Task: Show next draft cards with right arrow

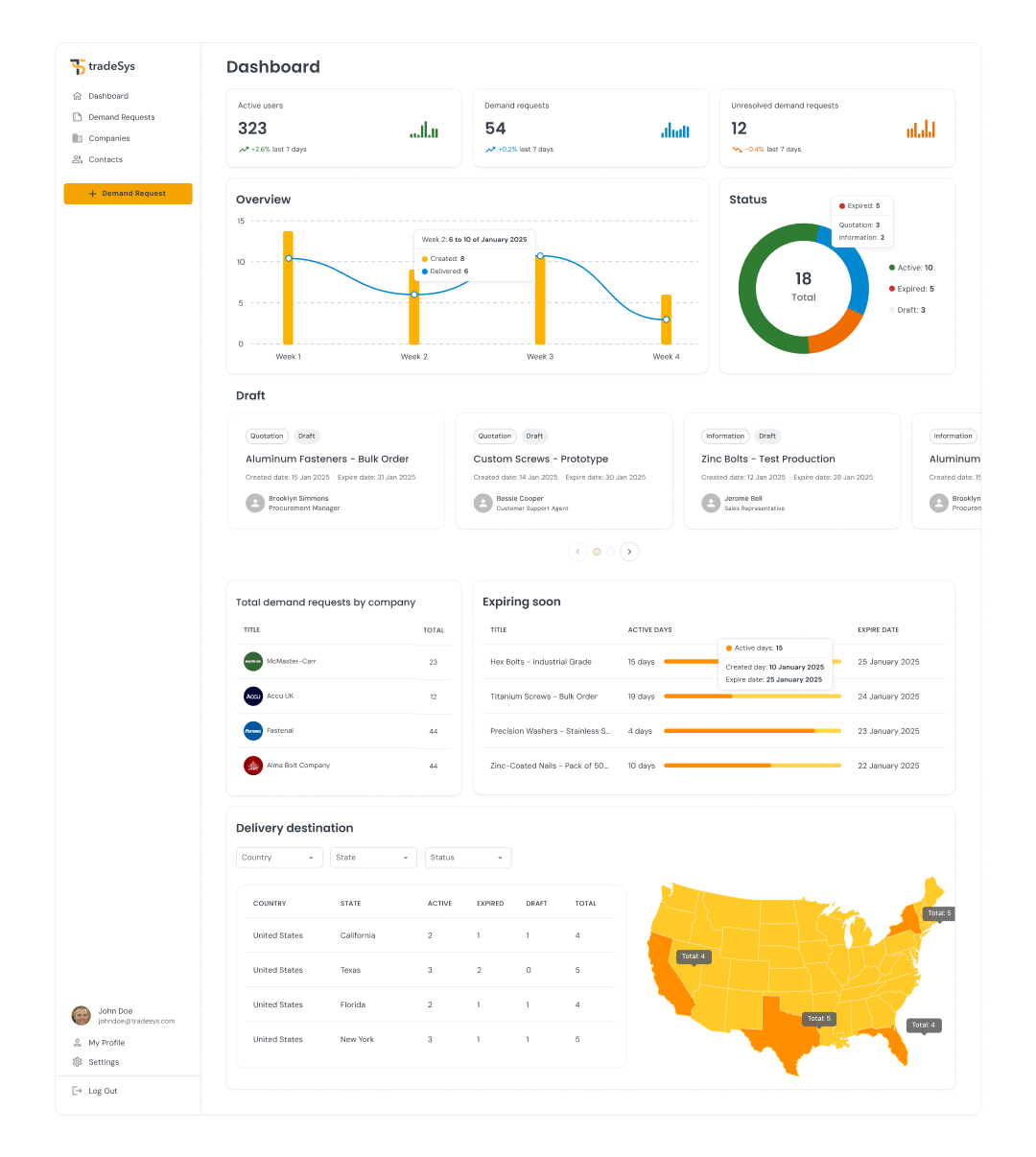Action: 629,552
